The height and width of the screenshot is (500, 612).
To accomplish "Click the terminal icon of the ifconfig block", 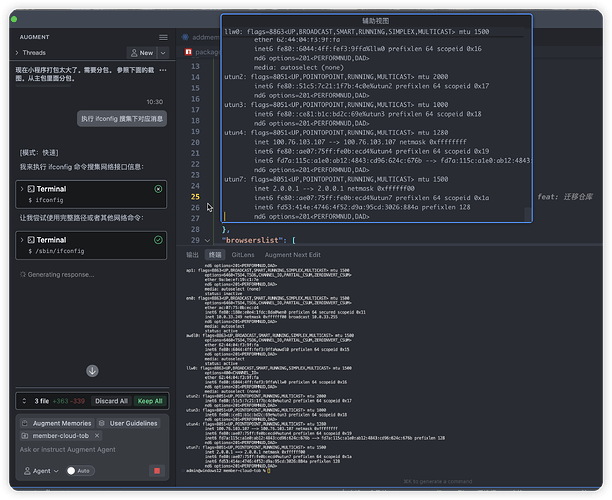I will tap(31, 189).
